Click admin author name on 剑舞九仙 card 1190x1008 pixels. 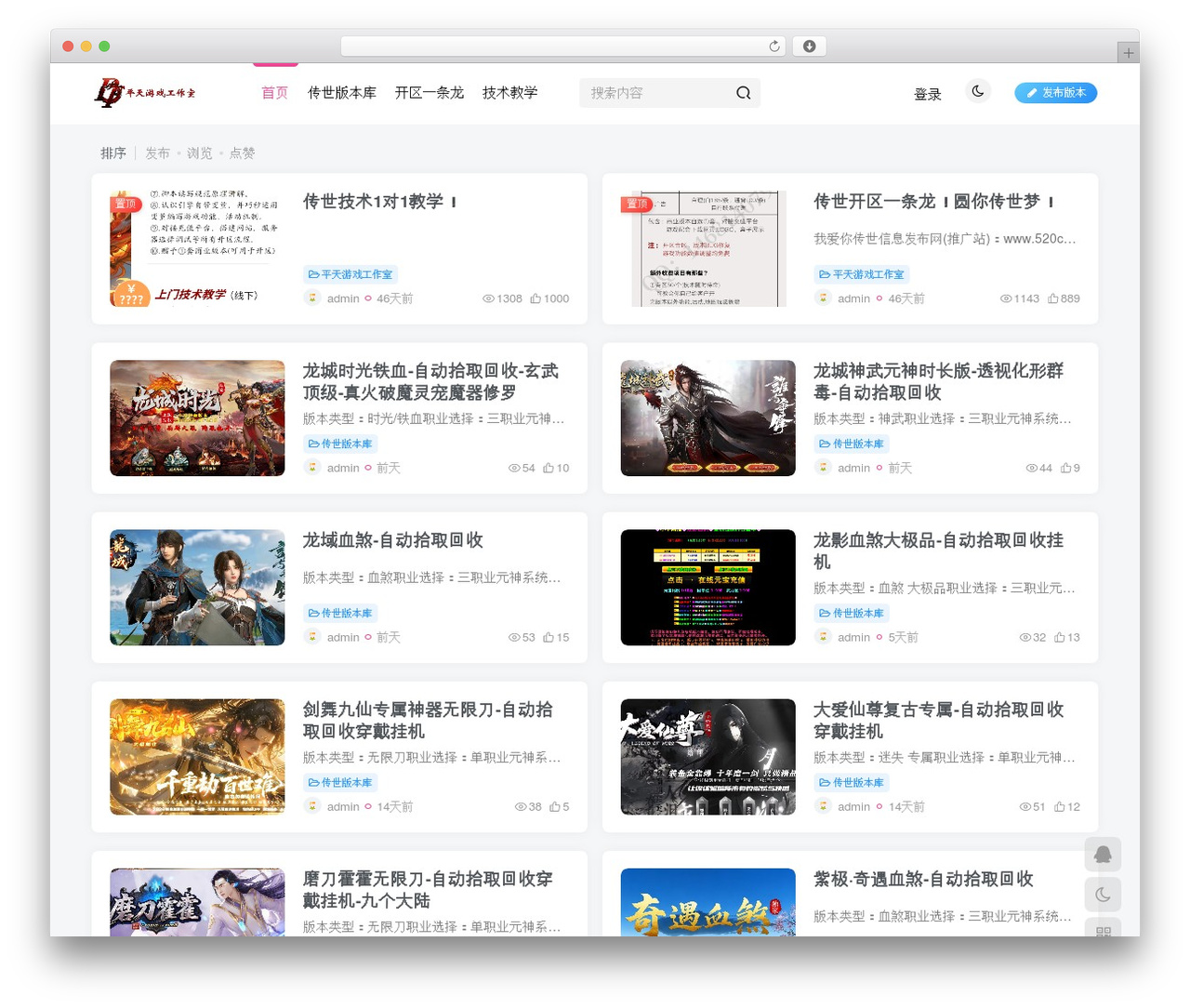click(x=343, y=806)
